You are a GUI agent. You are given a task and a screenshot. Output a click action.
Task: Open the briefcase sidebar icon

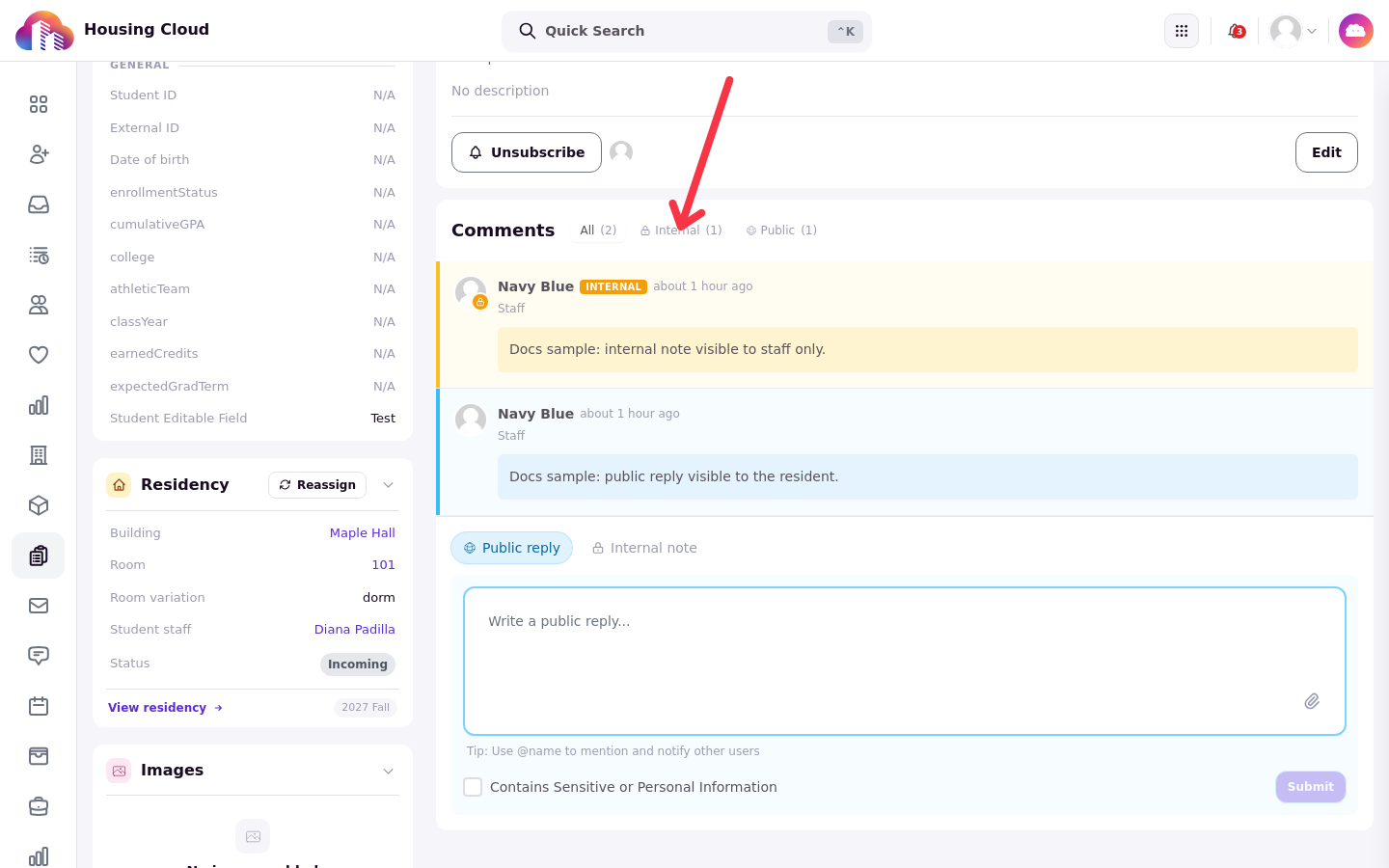point(39,806)
